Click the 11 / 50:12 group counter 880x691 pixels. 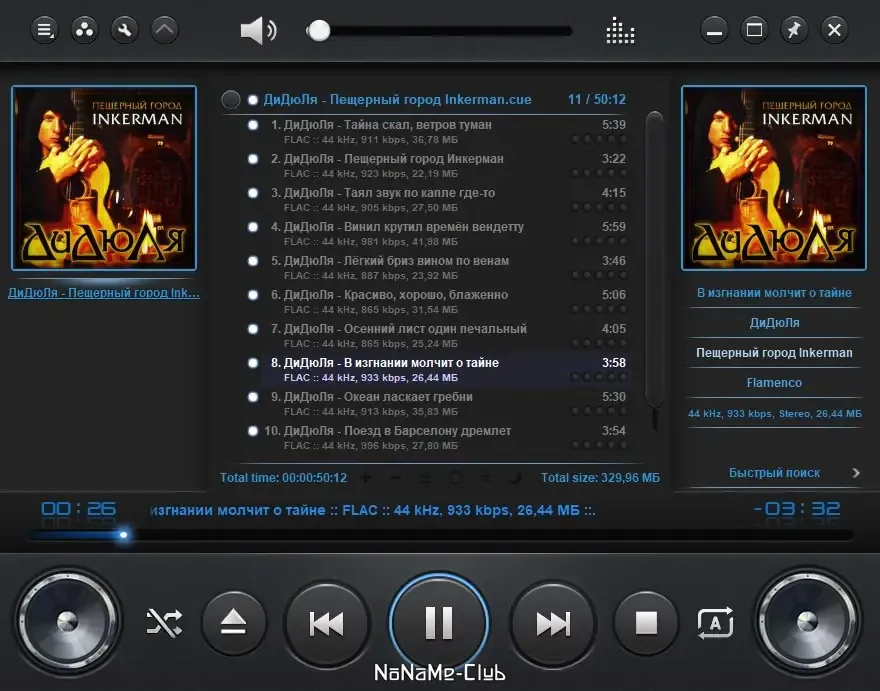597,99
